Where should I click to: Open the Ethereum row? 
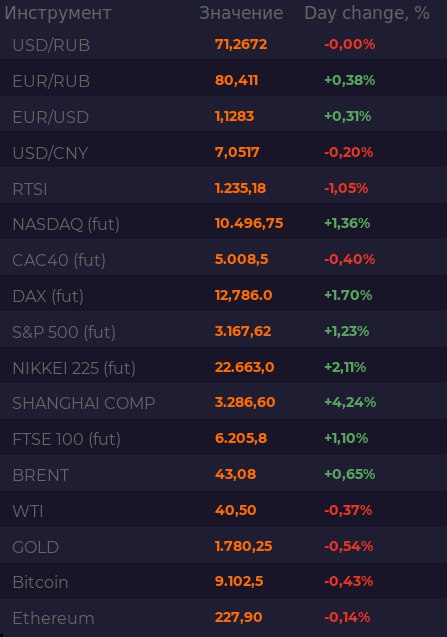(224, 618)
